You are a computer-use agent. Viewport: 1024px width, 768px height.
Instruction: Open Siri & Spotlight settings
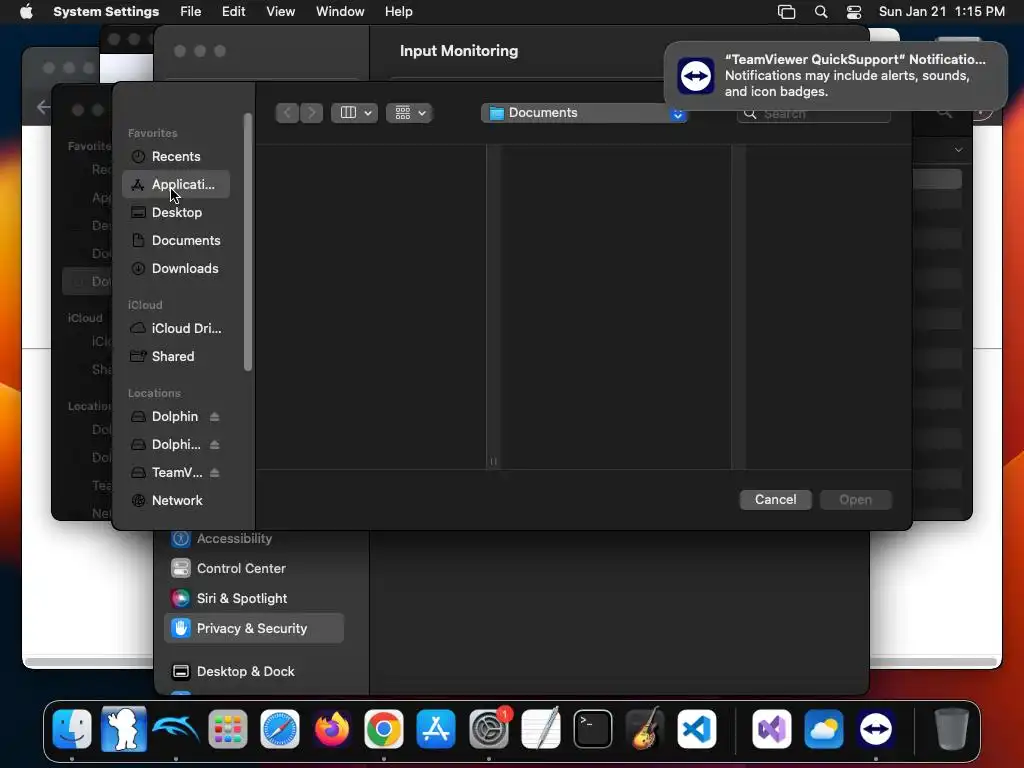[254, 599]
